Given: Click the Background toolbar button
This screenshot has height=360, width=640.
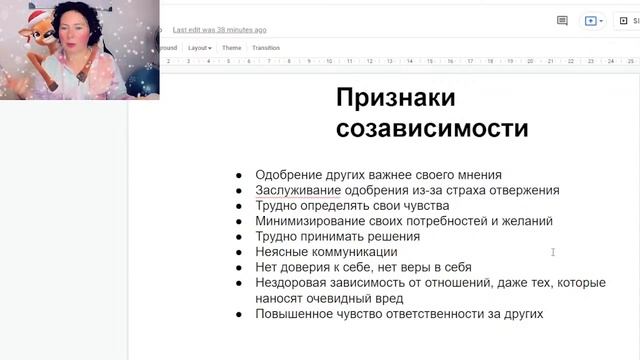Looking at the screenshot, I should [x=169, y=48].
